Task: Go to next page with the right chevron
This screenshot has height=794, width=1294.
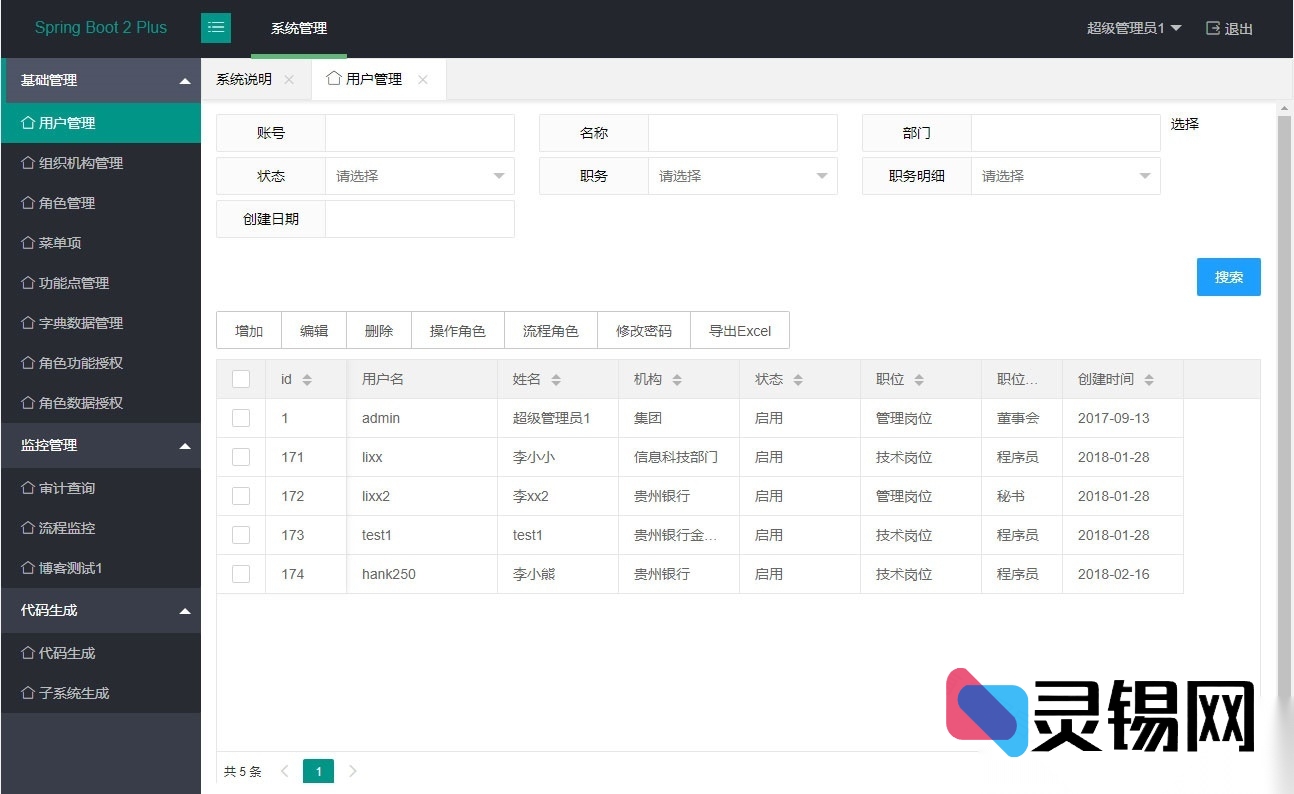Action: pyautogui.click(x=352, y=771)
